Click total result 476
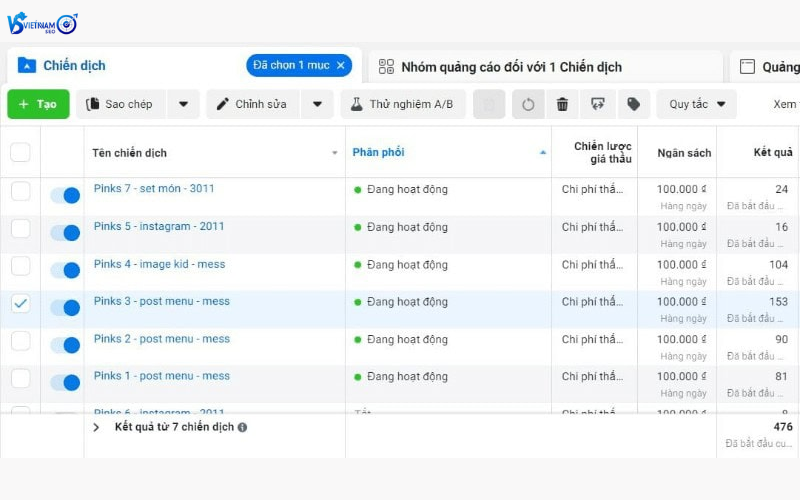The image size is (800, 500). pos(783,427)
